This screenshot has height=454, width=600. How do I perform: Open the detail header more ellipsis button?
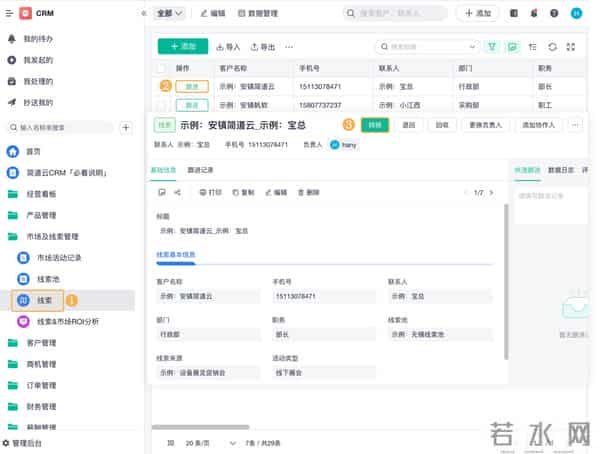(574, 125)
